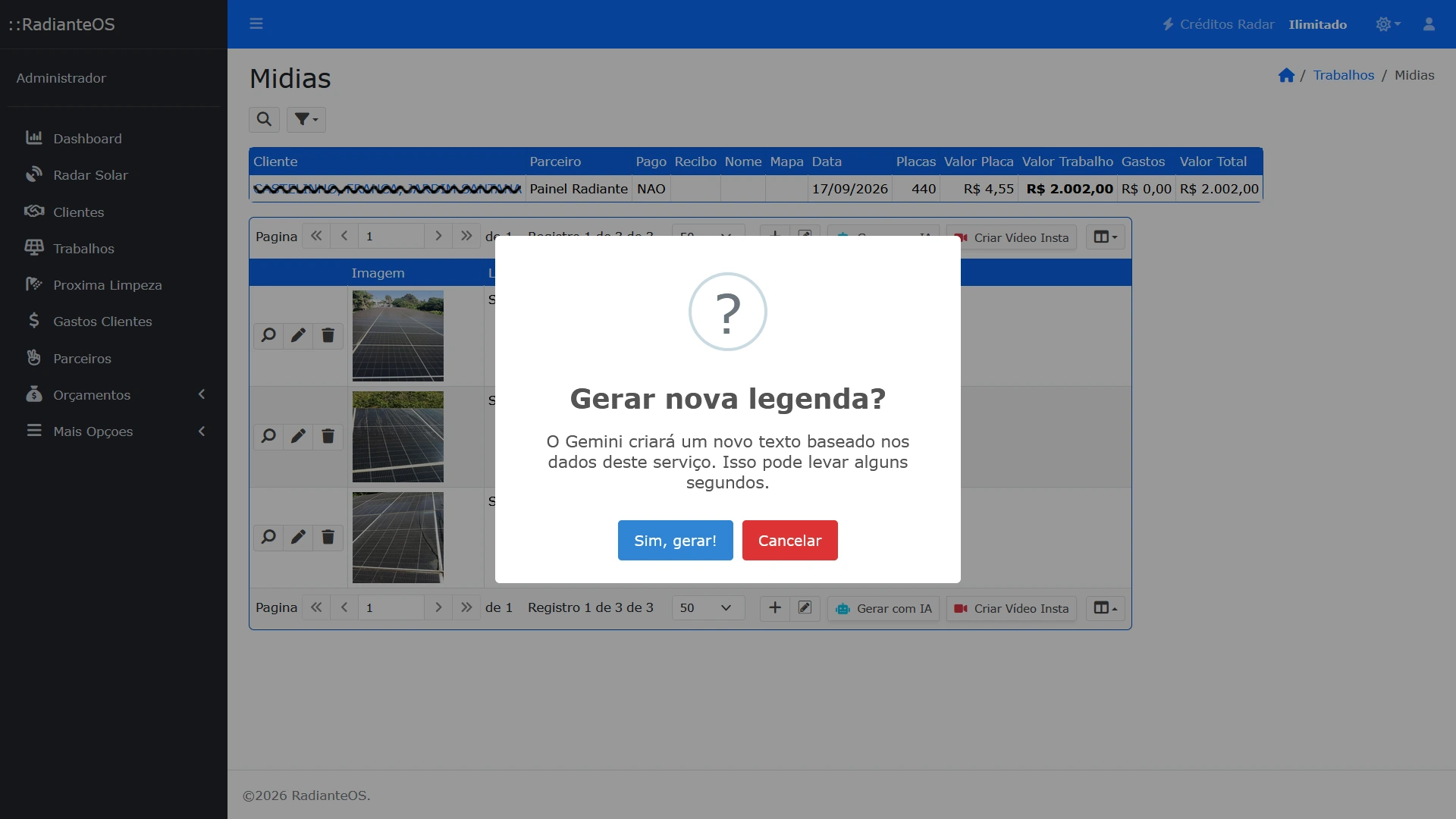This screenshot has height=819, width=1456.
Task: Open the bottom column layout dropdown
Action: [1105, 608]
